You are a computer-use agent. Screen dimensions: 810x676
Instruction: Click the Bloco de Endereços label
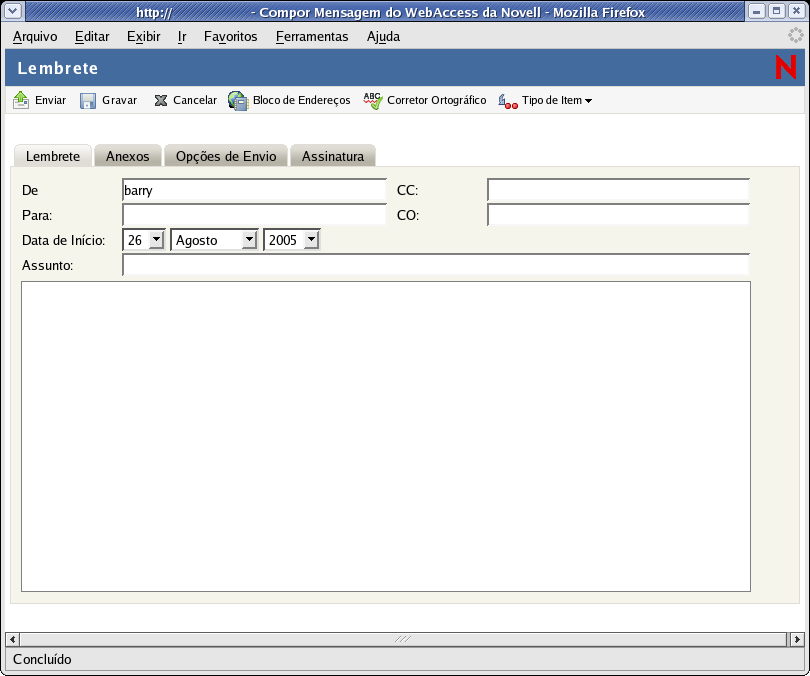click(302, 100)
